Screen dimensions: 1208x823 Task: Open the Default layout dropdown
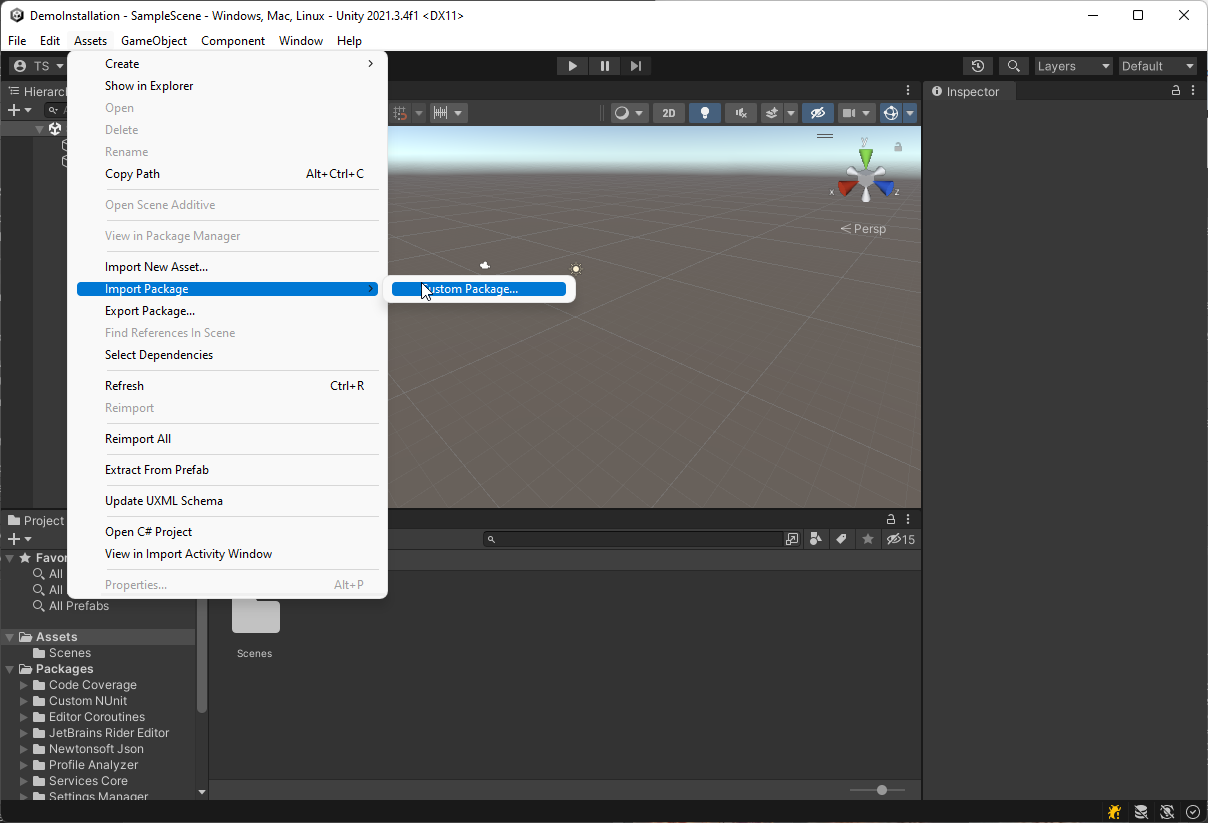tap(1158, 66)
